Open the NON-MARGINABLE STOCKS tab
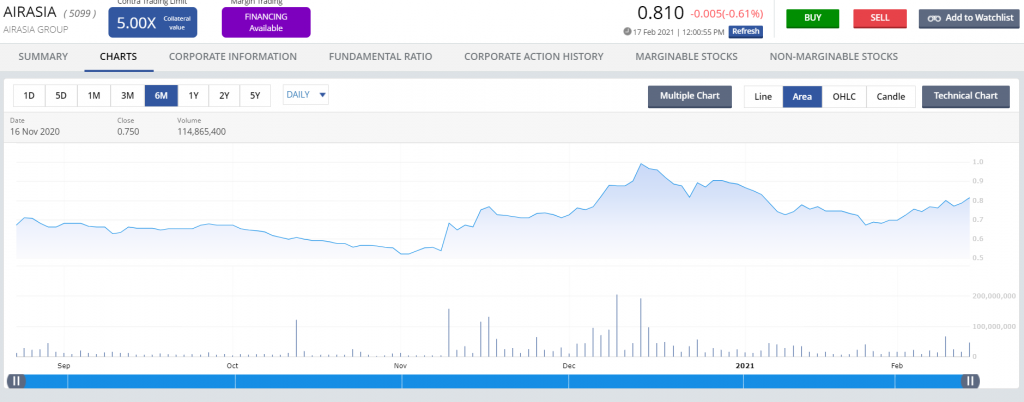This screenshot has height=402, width=1024. 834,57
